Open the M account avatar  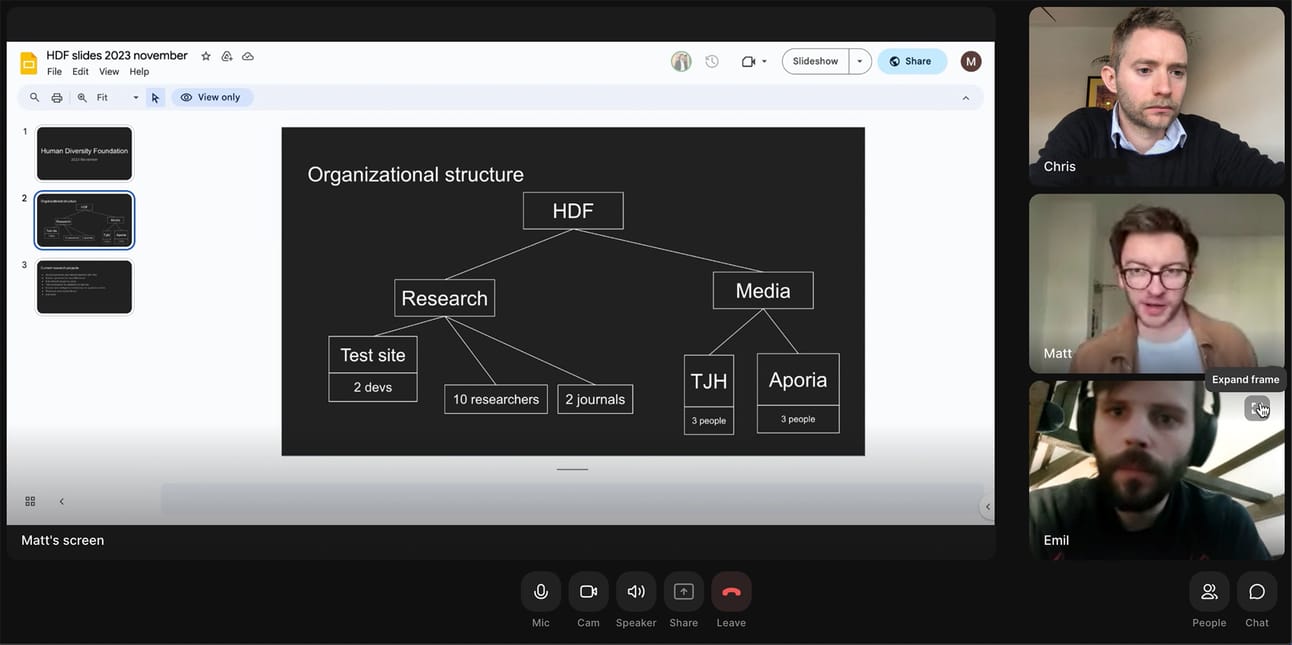(971, 61)
